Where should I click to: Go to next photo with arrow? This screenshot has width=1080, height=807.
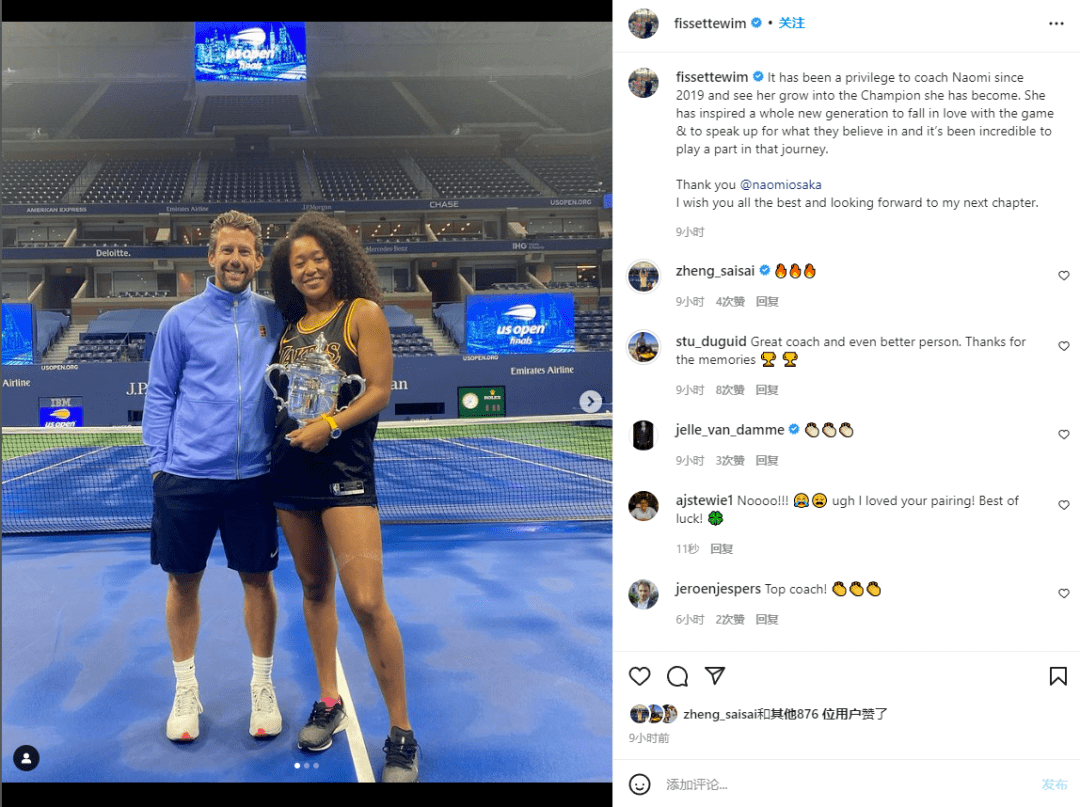point(590,401)
